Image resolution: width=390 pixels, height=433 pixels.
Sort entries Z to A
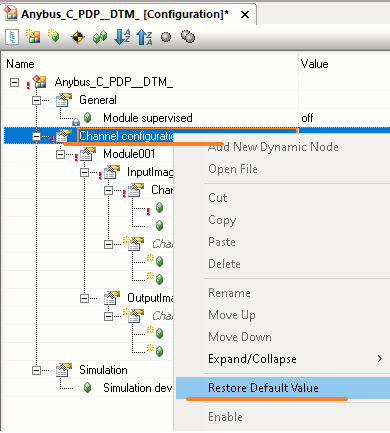pyautogui.click(x=144, y=37)
